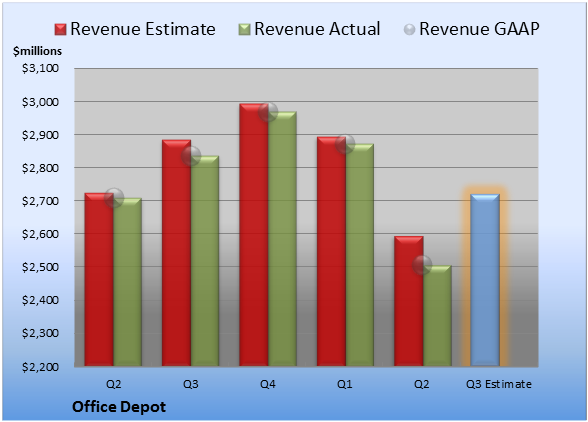Click the green Revenue Actual legend swatch

coord(244,29)
